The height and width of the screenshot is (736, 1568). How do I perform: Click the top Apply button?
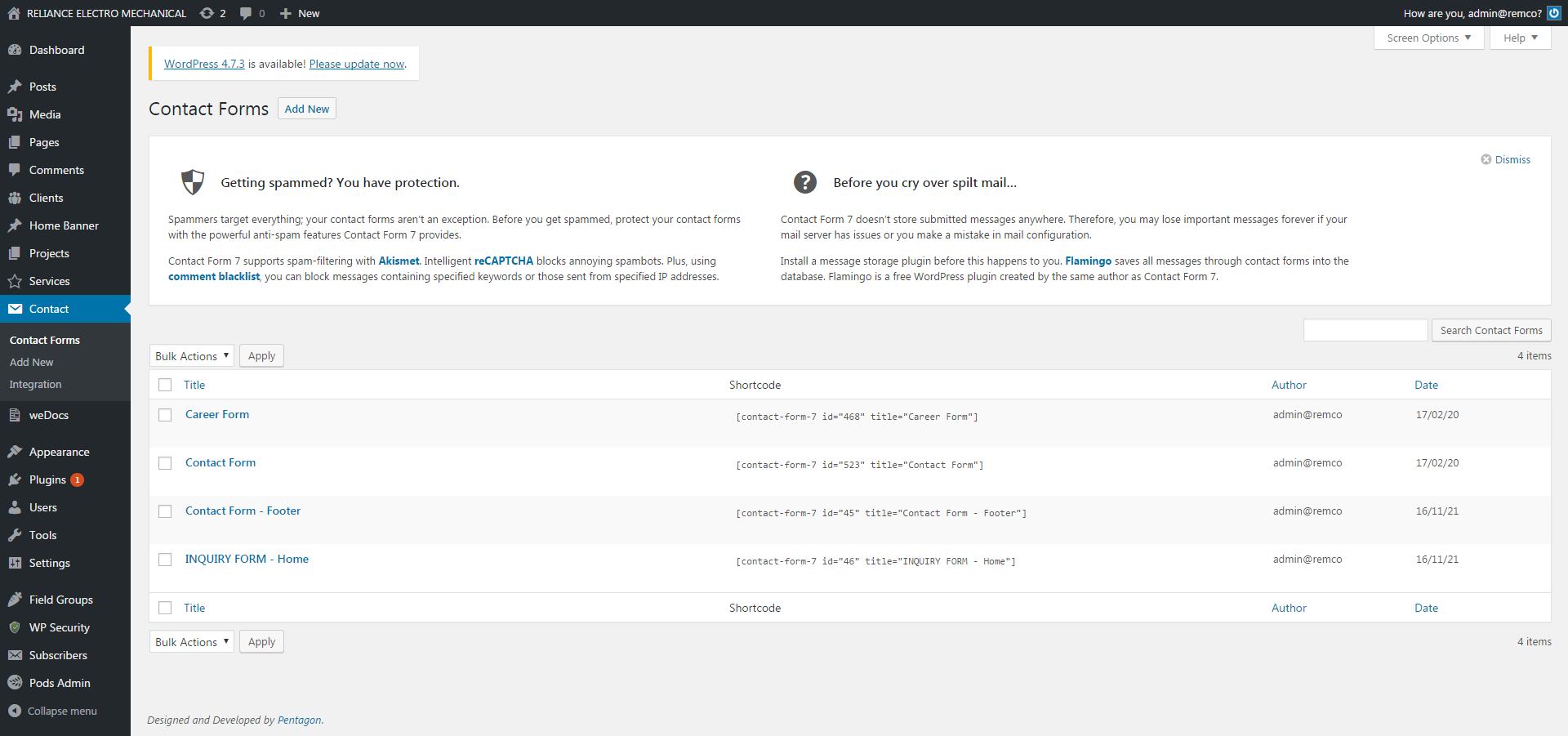261,356
